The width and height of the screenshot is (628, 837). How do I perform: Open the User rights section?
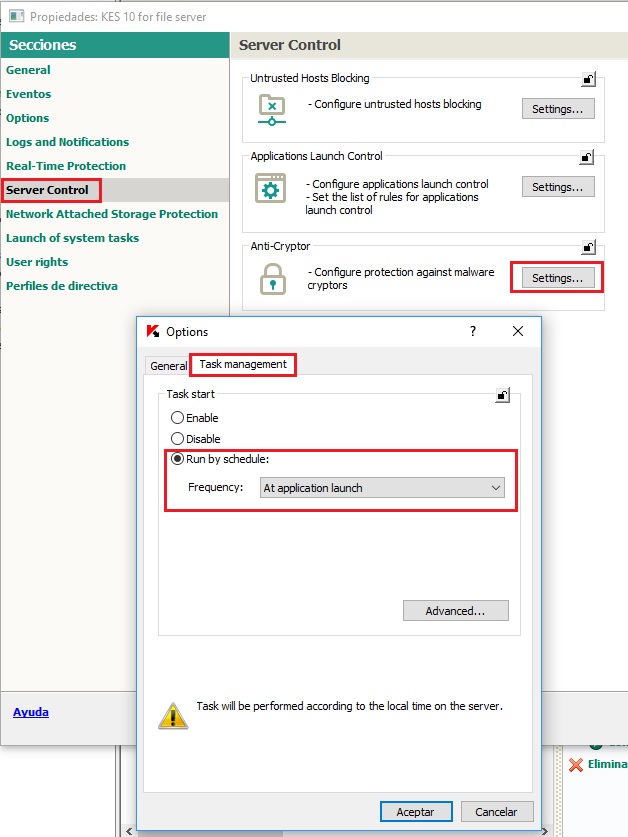[x=37, y=262]
